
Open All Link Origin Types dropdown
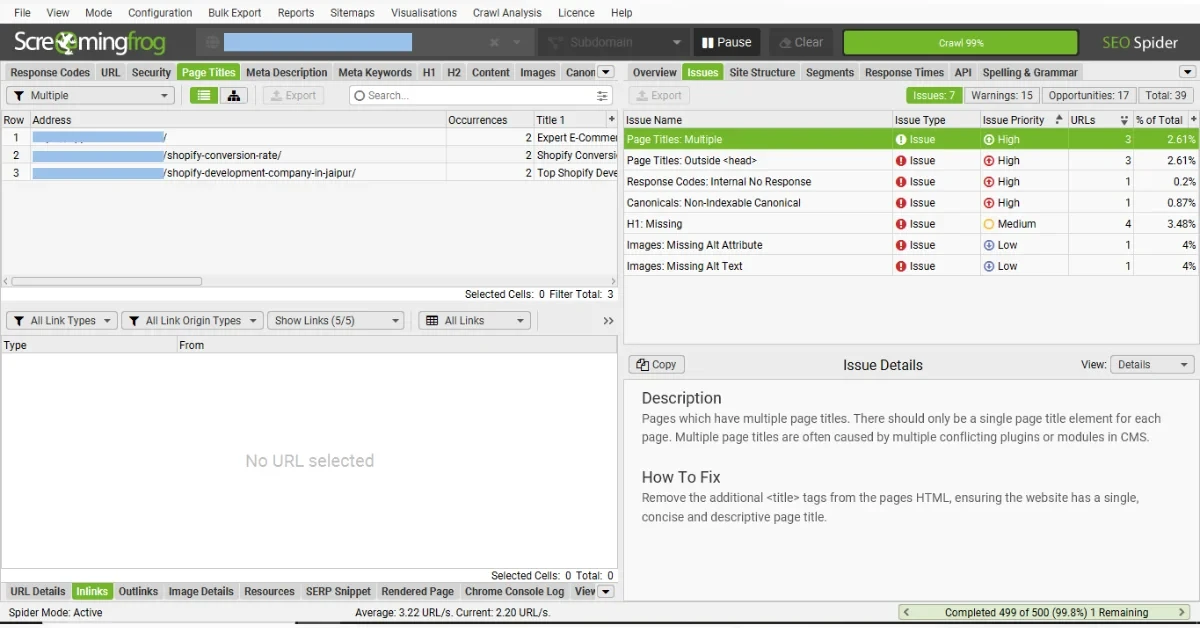pyautogui.click(x=192, y=321)
